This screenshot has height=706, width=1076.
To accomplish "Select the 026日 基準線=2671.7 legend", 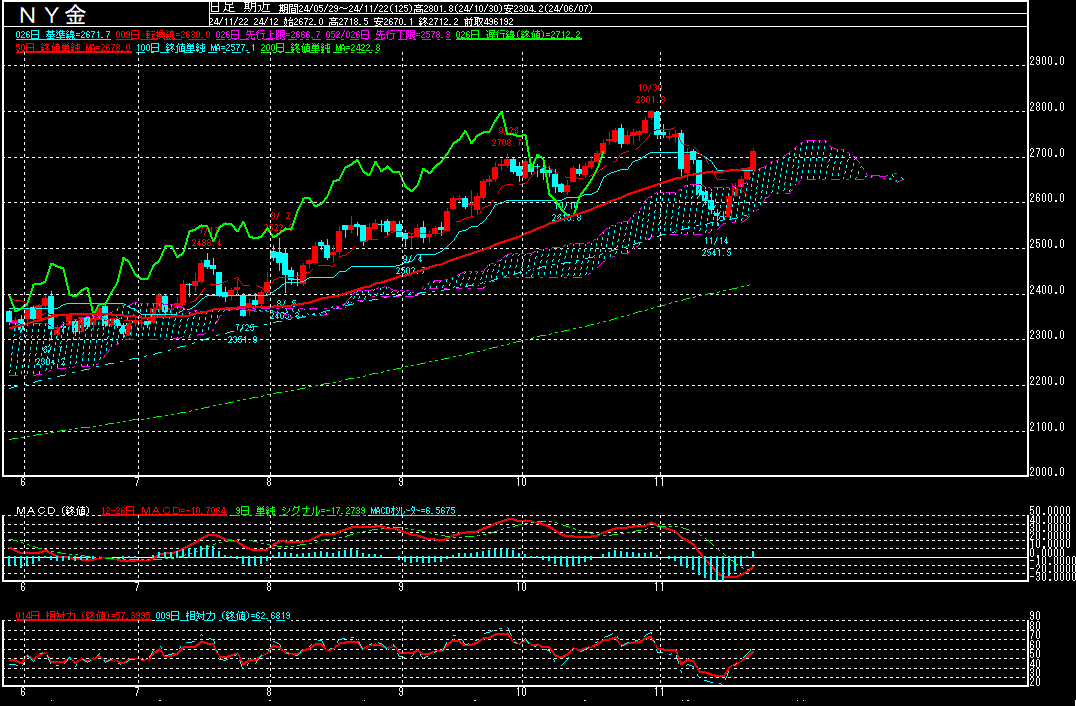I will click(x=63, y=35).
